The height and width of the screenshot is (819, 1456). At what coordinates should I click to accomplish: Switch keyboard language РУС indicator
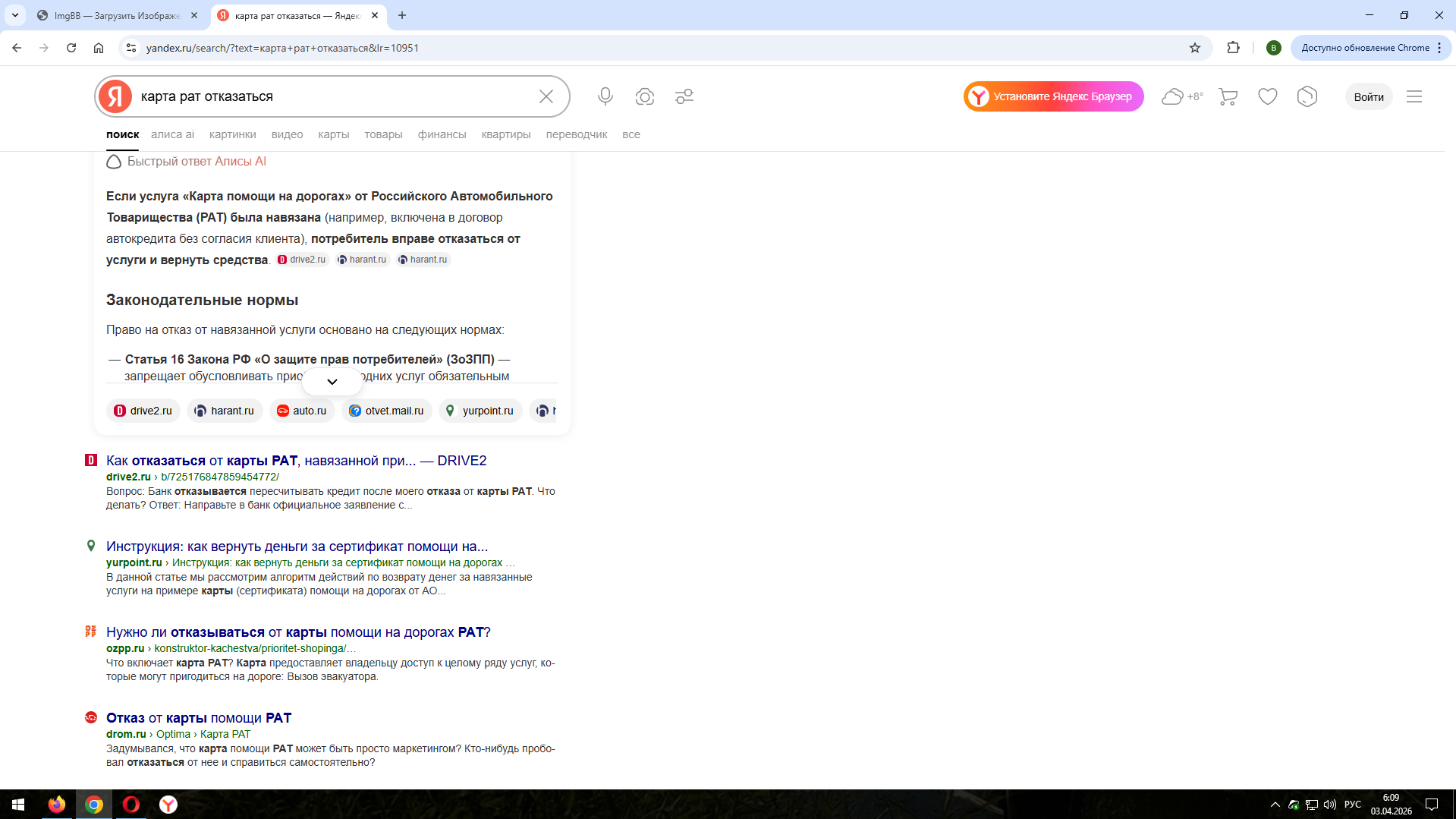(1353, 805)
